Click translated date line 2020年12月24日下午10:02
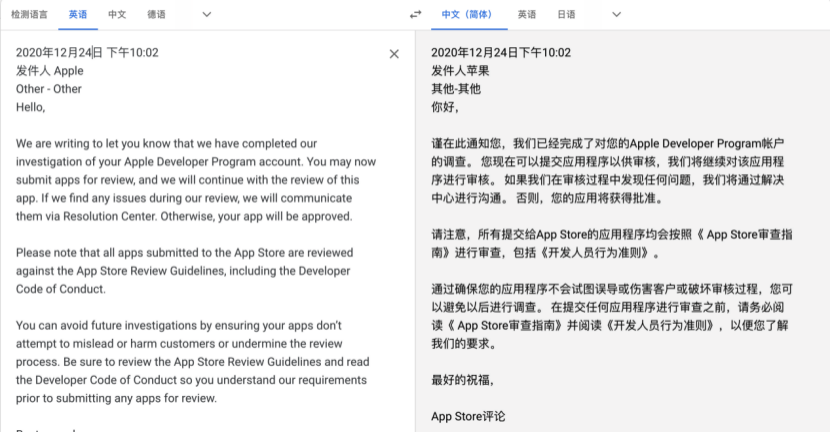This screenshot has width=830, height=432. [x=501, y=52]
